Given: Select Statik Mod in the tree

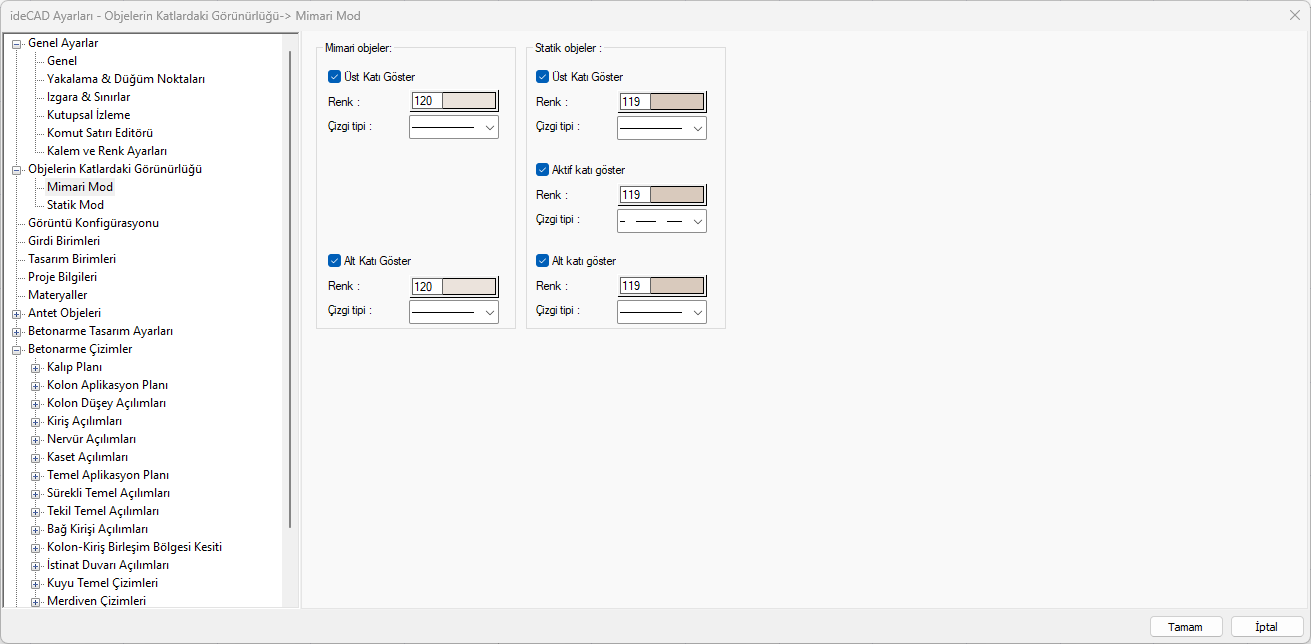Looking at the screenshot, I should pyautogui.click(x=75, y=205).
